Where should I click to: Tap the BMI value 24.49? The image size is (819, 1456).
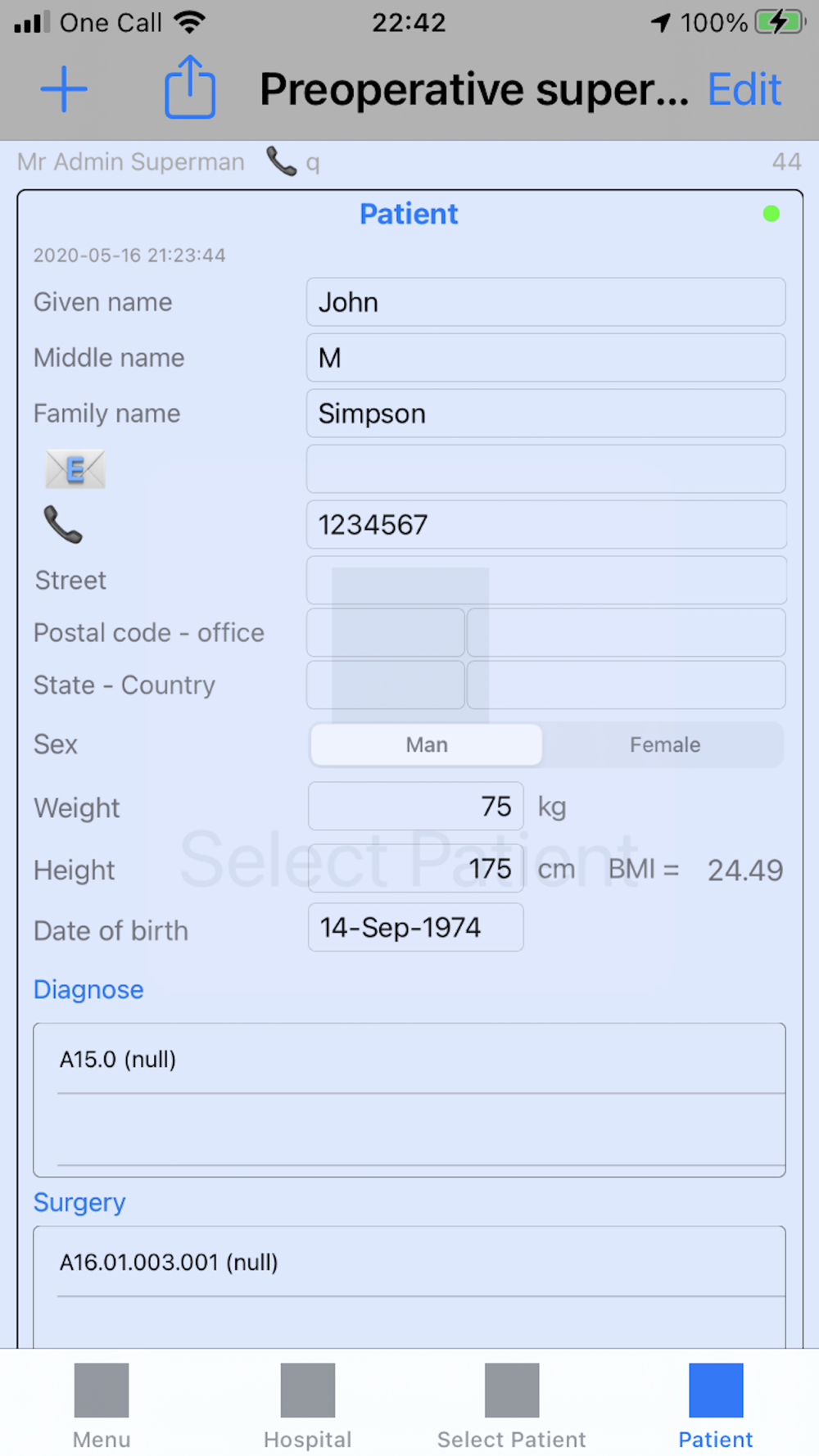pyautogui.click(x=745, y=870)
